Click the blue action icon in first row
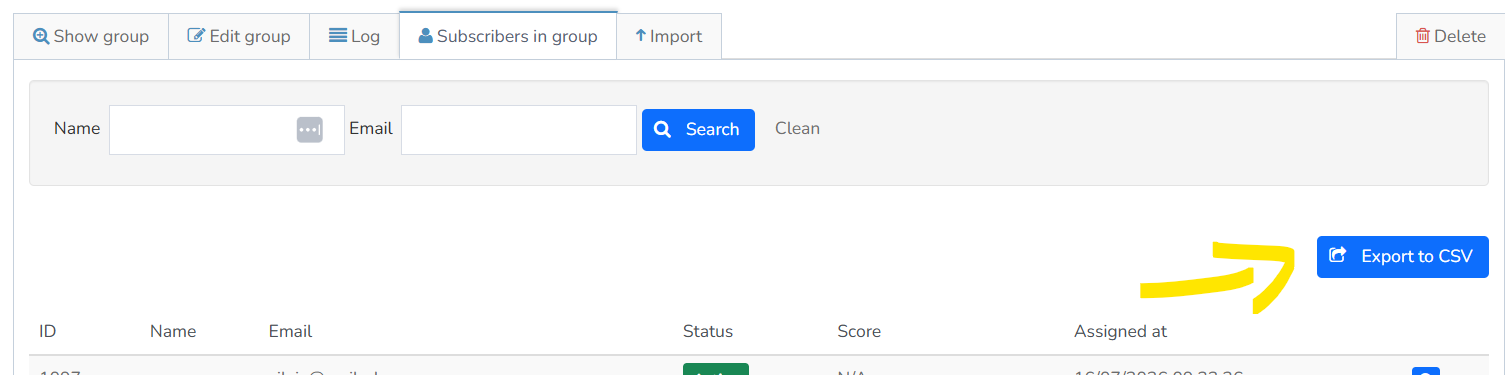This screenshot has height=375, width=1505. [x=1425, y=371]
